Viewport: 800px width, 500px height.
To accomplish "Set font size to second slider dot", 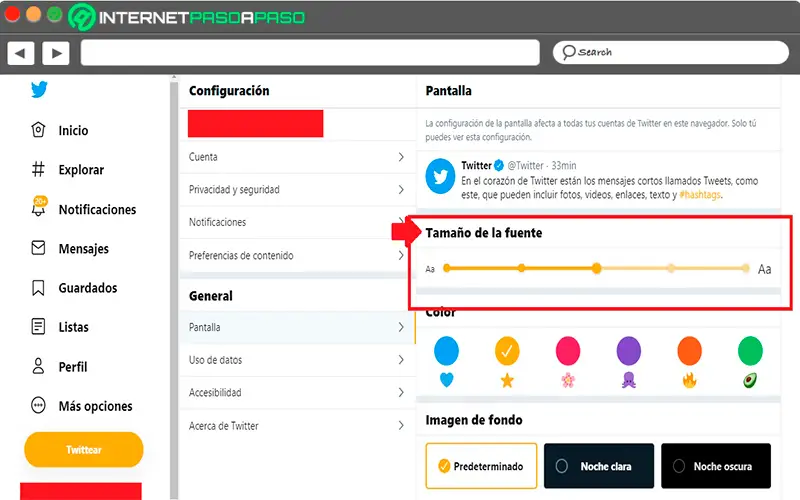I will pos(521,268).
